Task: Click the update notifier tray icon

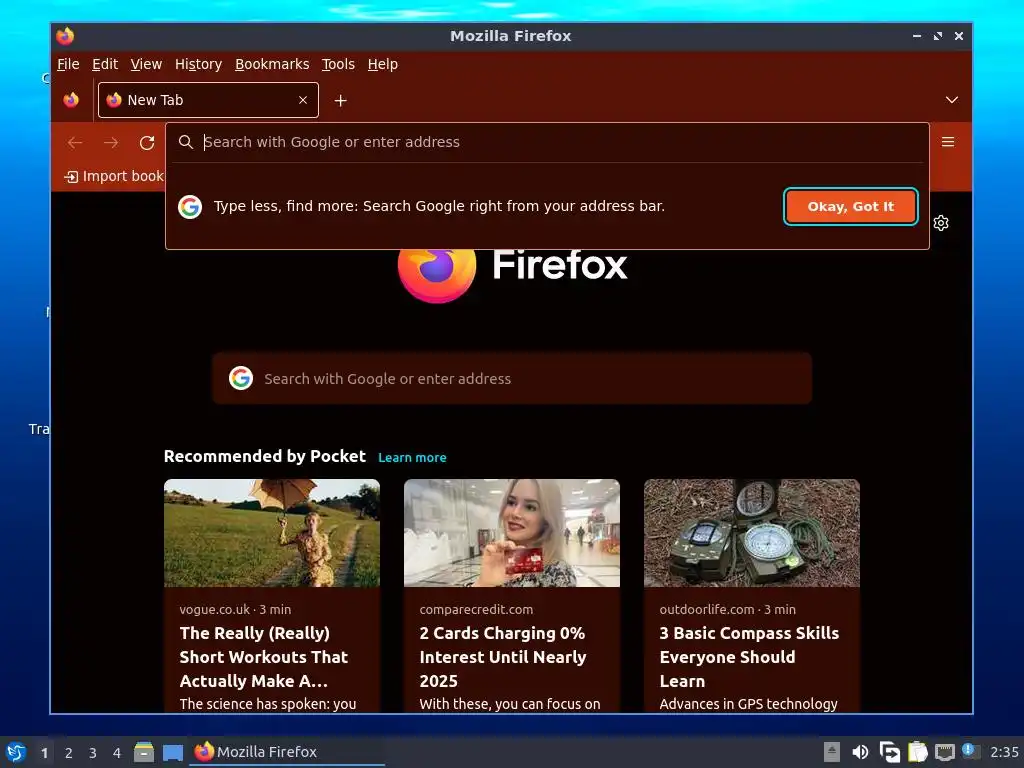Action: 970,752
